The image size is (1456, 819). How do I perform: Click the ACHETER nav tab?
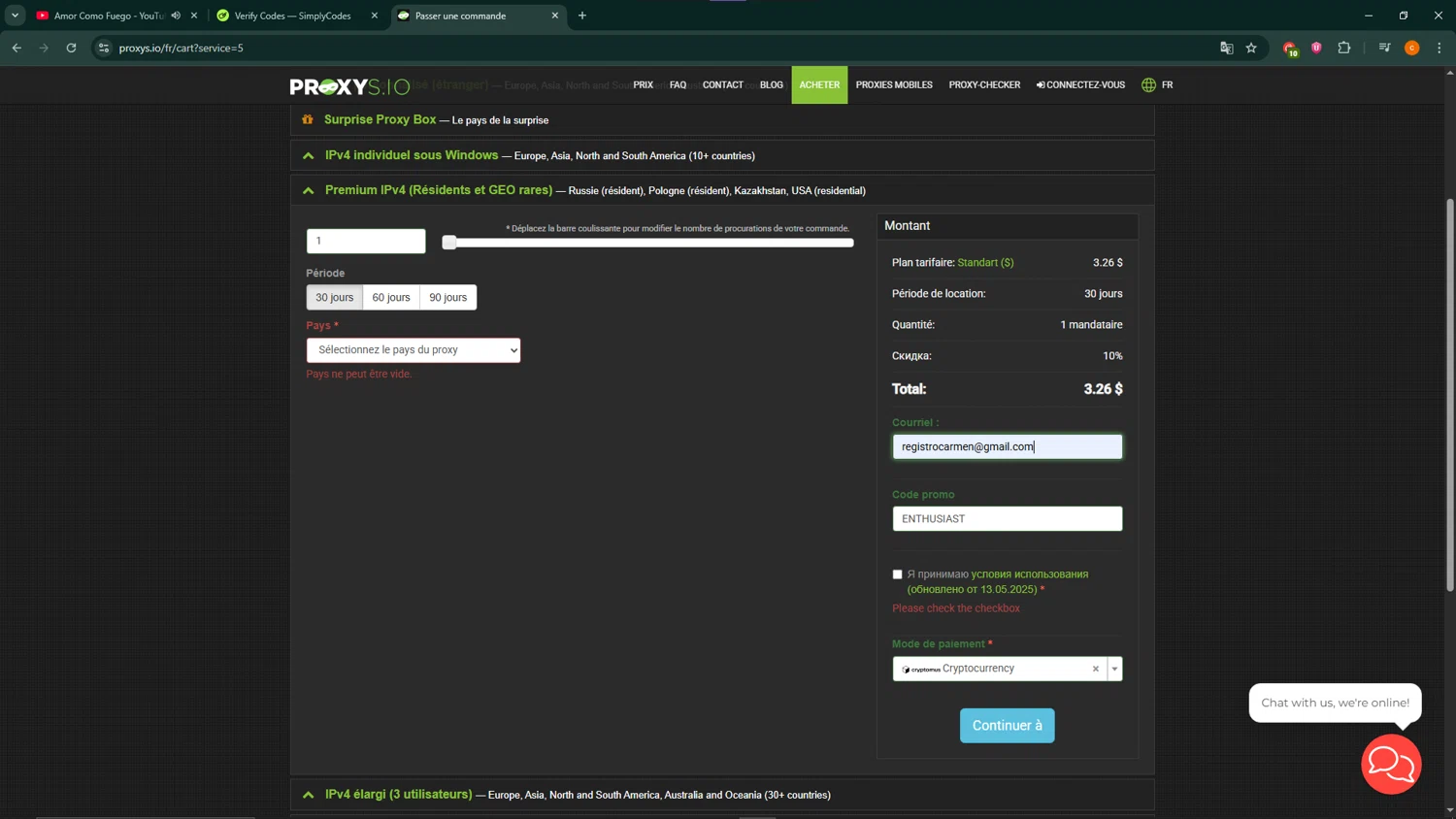[819, 85]
